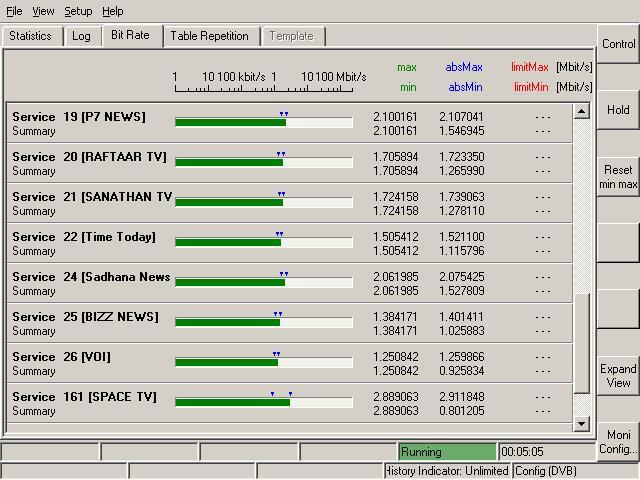Screen dimensions: 640x480
Task: Select the Table Repetition tab
Action: [209, 36]
